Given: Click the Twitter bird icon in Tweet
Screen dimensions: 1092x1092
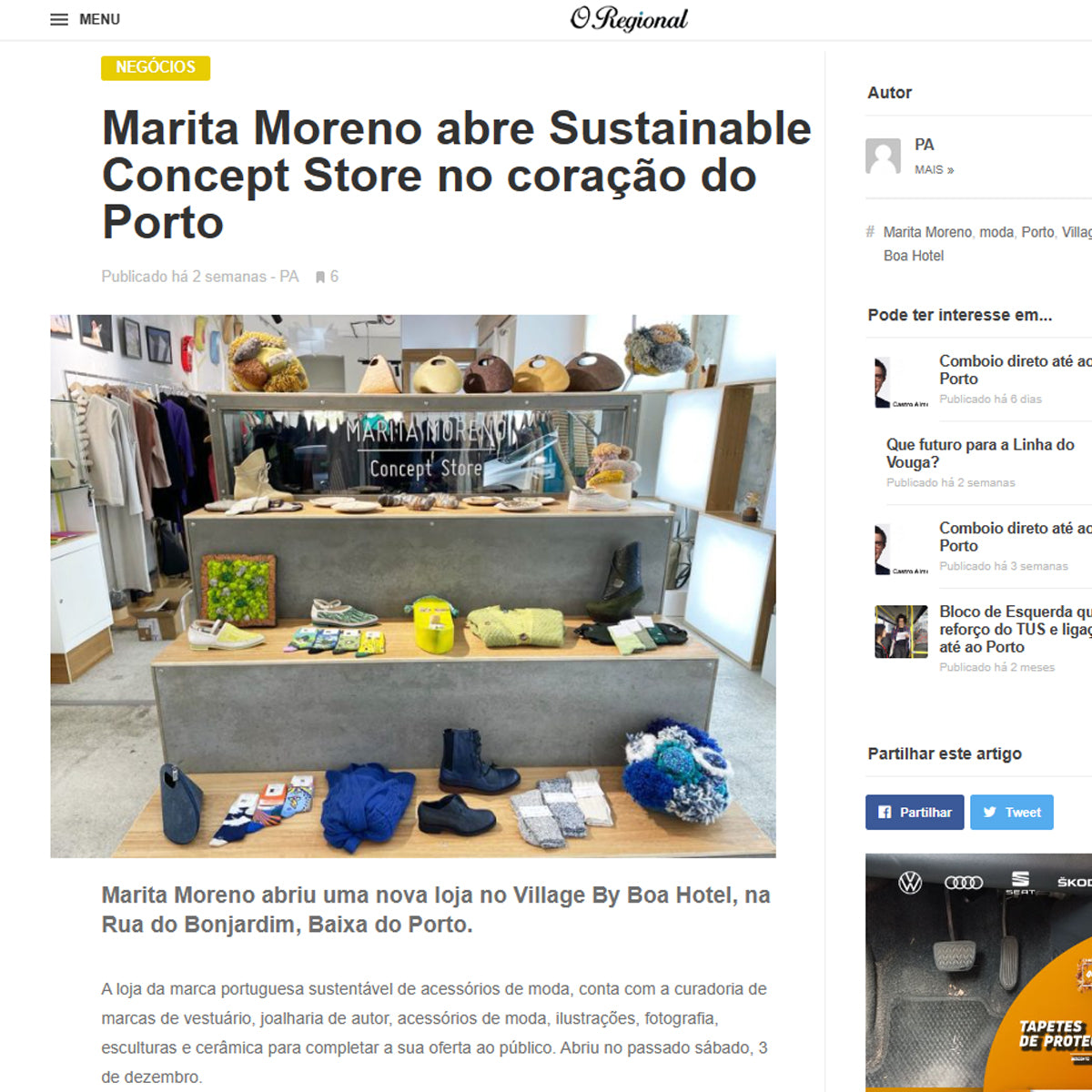Looking at the screenshot, I should coord(989,812).
